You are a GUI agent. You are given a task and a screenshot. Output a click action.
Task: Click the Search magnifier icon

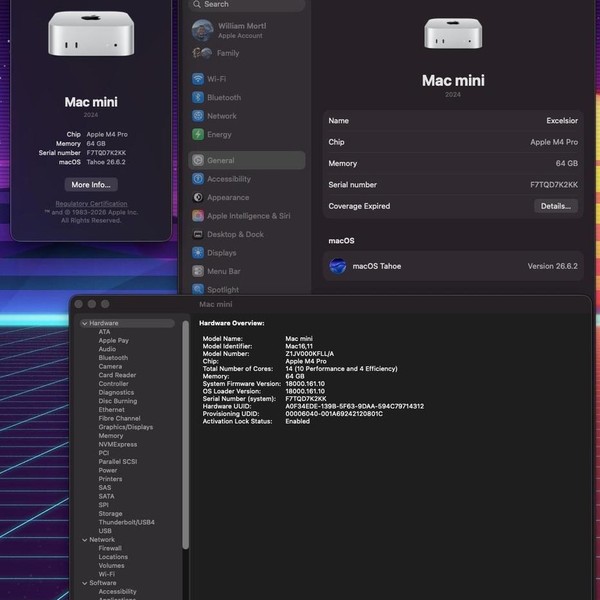197,4
